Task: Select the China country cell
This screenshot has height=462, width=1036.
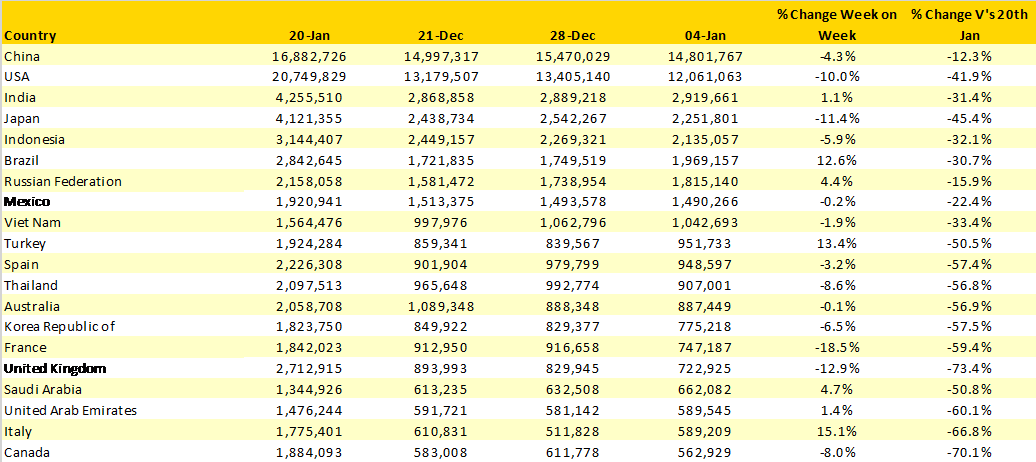Action: [x=22, y=56]
